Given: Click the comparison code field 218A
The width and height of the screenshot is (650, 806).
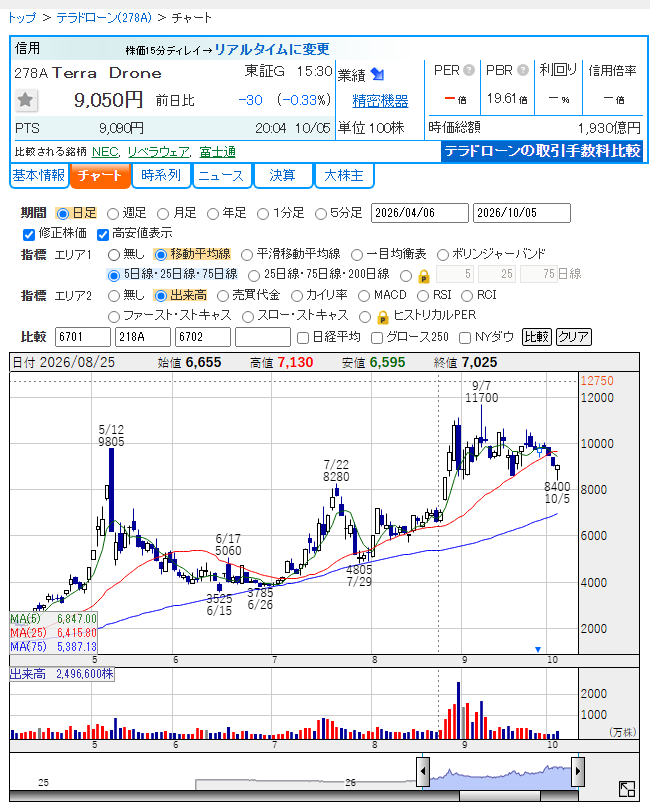Looking at the screenshot, I should (x=143, y=337).
